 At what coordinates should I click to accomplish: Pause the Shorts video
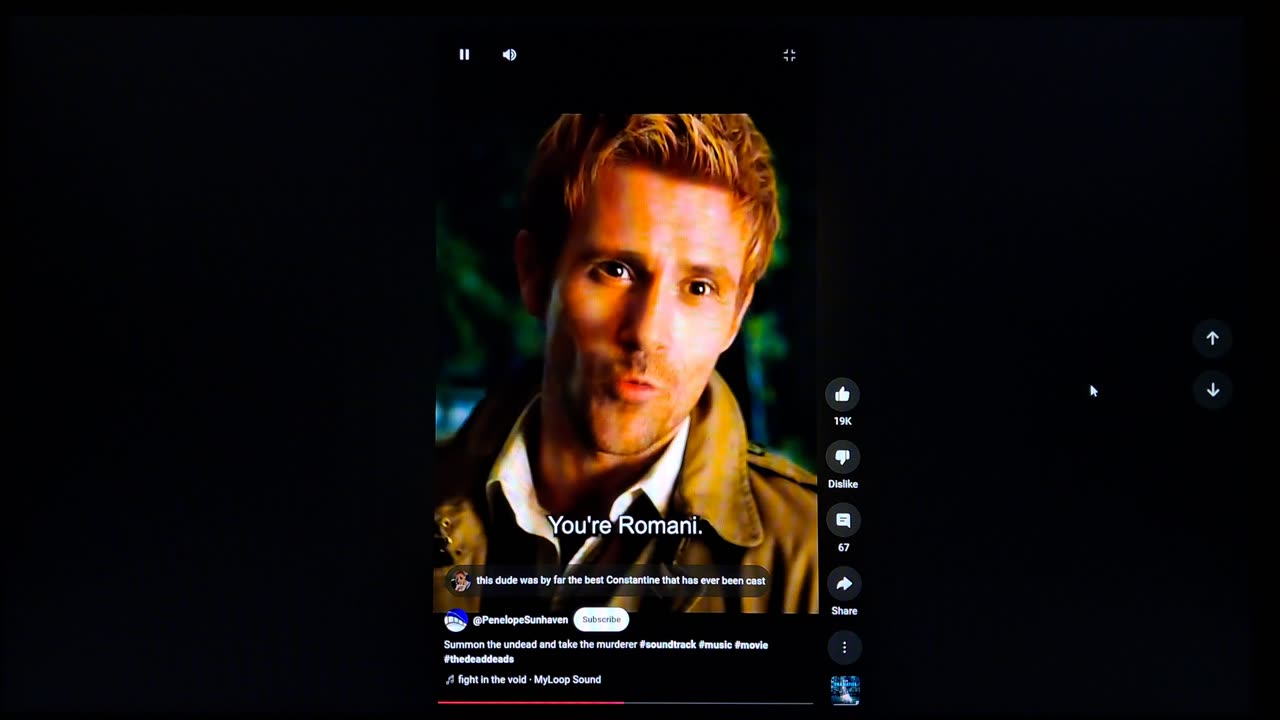[464, 55]
